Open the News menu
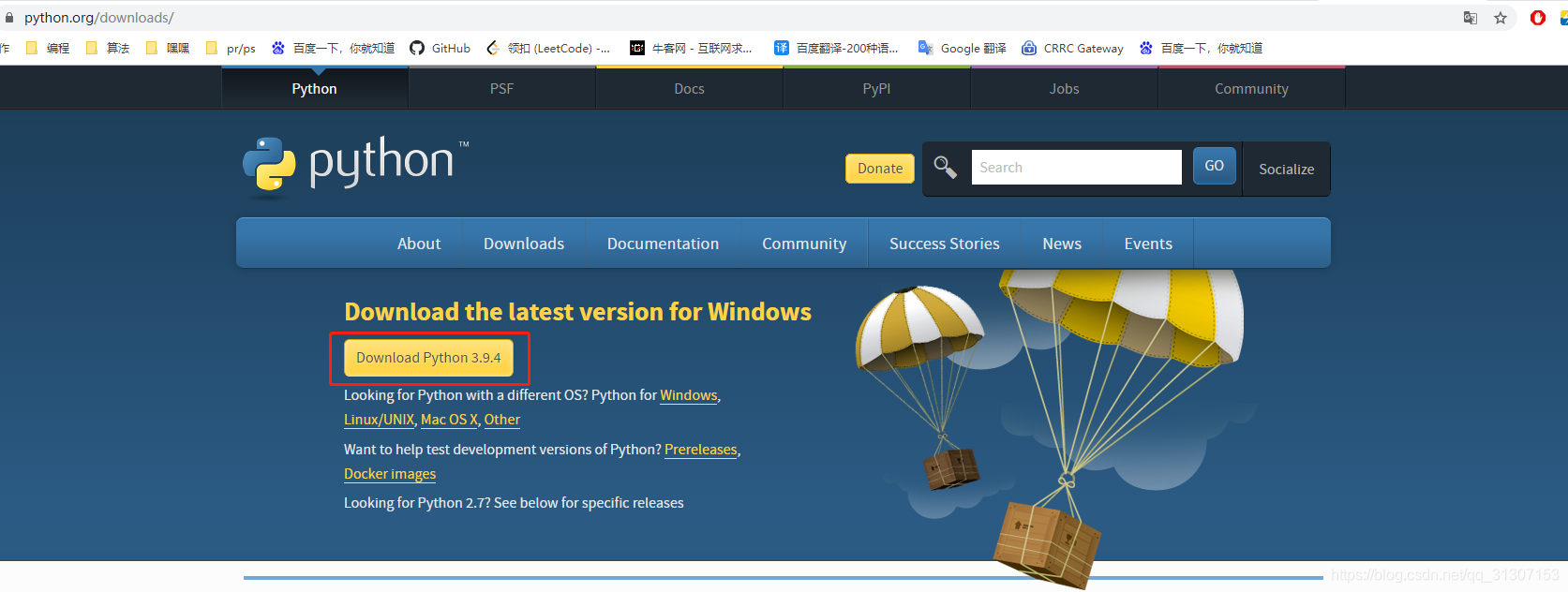Image resolution: width=1568 pixels, height=592 pixels. [1062, 244]
